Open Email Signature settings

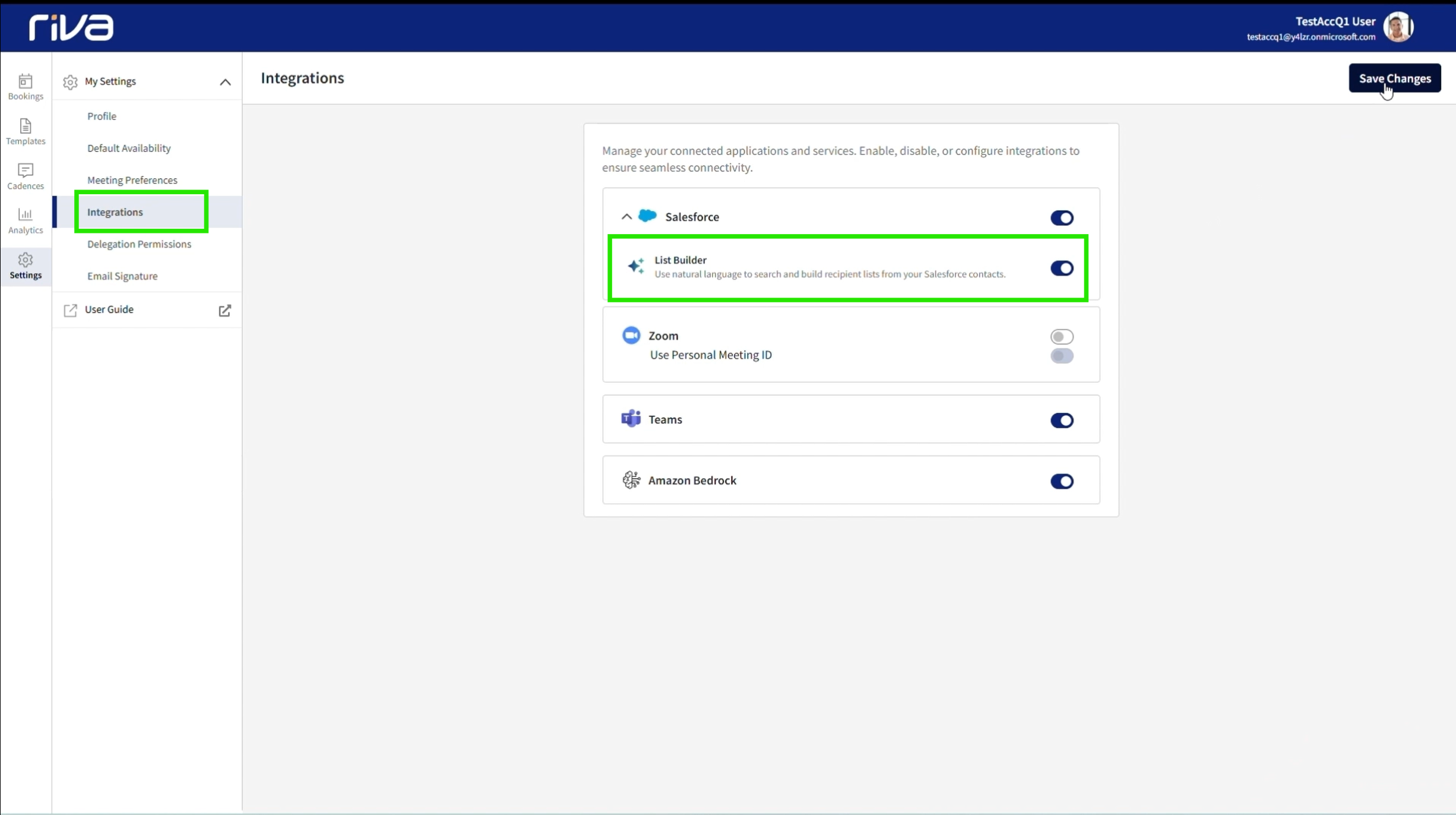(122, 276)
